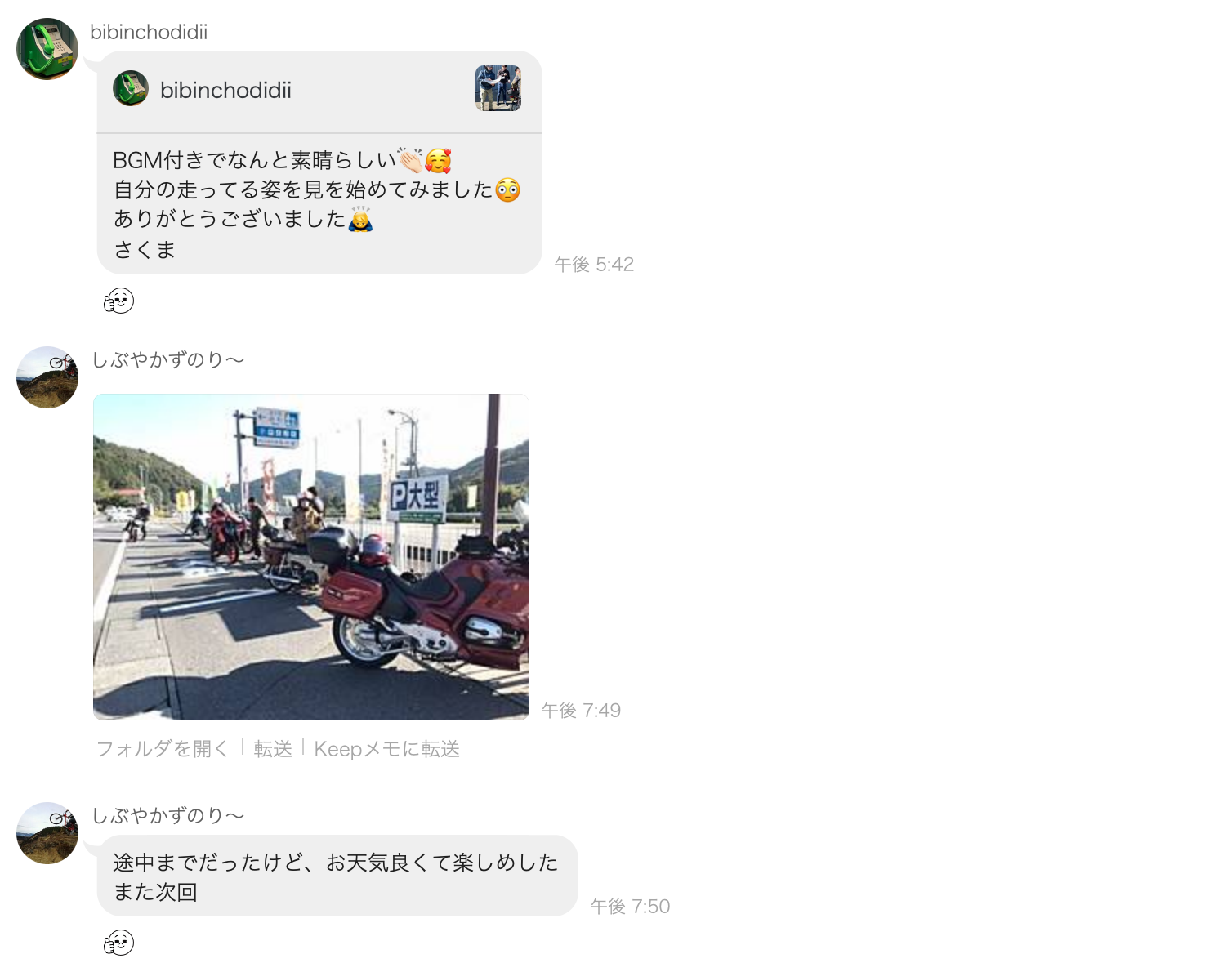The height and width of the screenshot is (972, 1232).
Task: Click the 午後 5:42 timestamp
Action: pyautogui.click(x=594, y=265)
